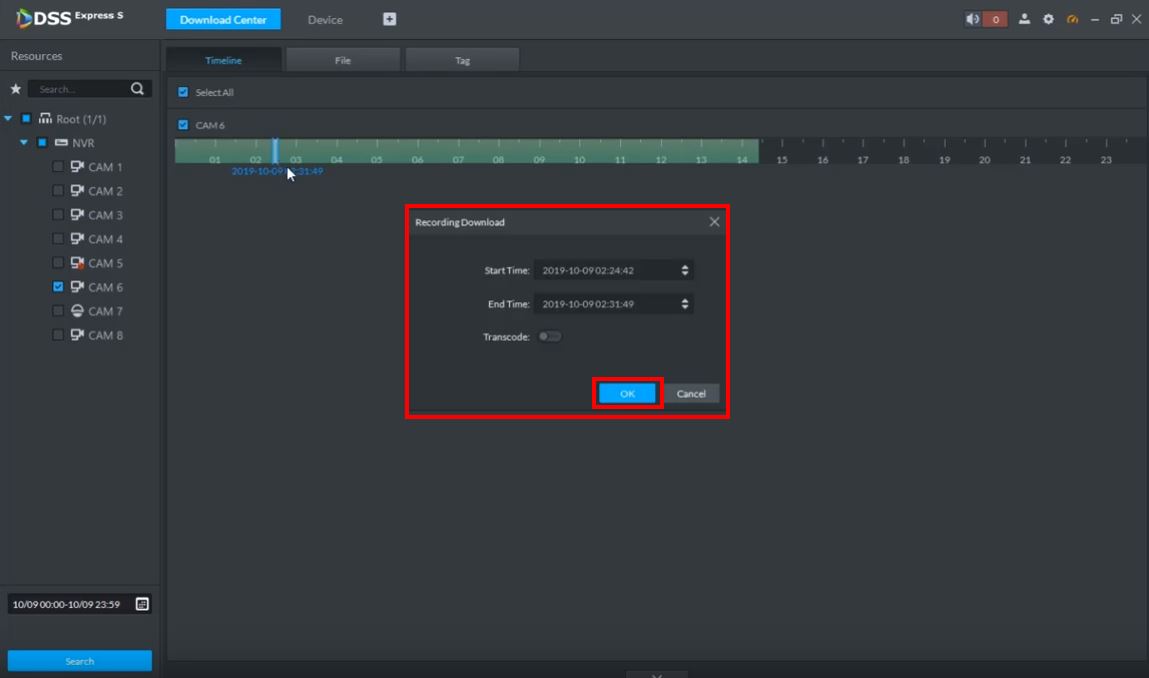This screenshot has width=1149, height=678.
Task: Confirm download with OK button
Action: pyautogui.click(x=627, y=394)
